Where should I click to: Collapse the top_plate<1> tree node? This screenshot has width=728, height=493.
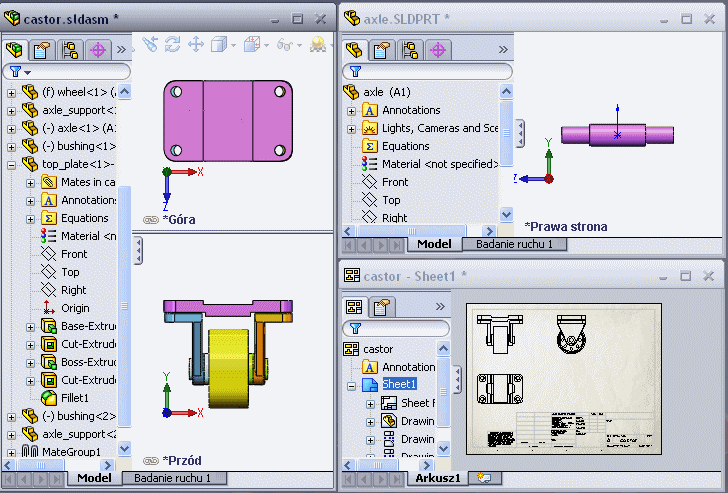[x=12, y=164]
